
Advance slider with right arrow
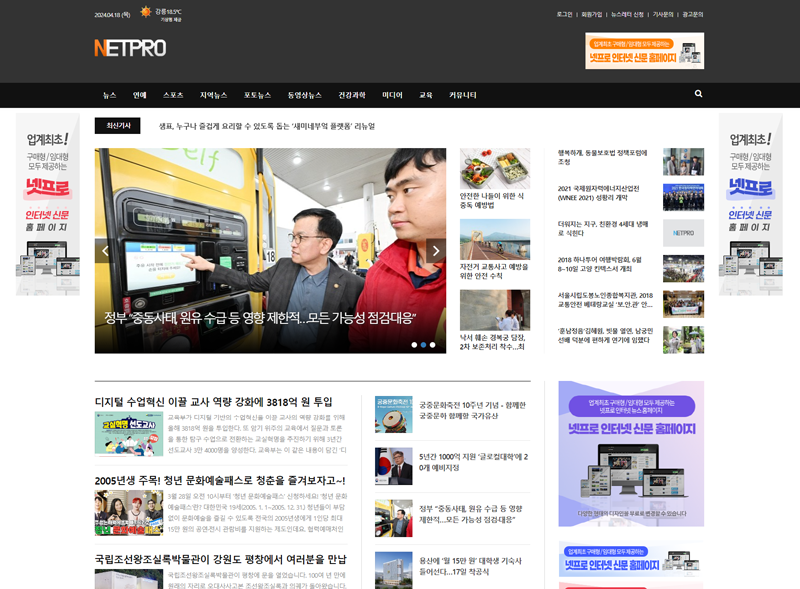pos(435,250)
